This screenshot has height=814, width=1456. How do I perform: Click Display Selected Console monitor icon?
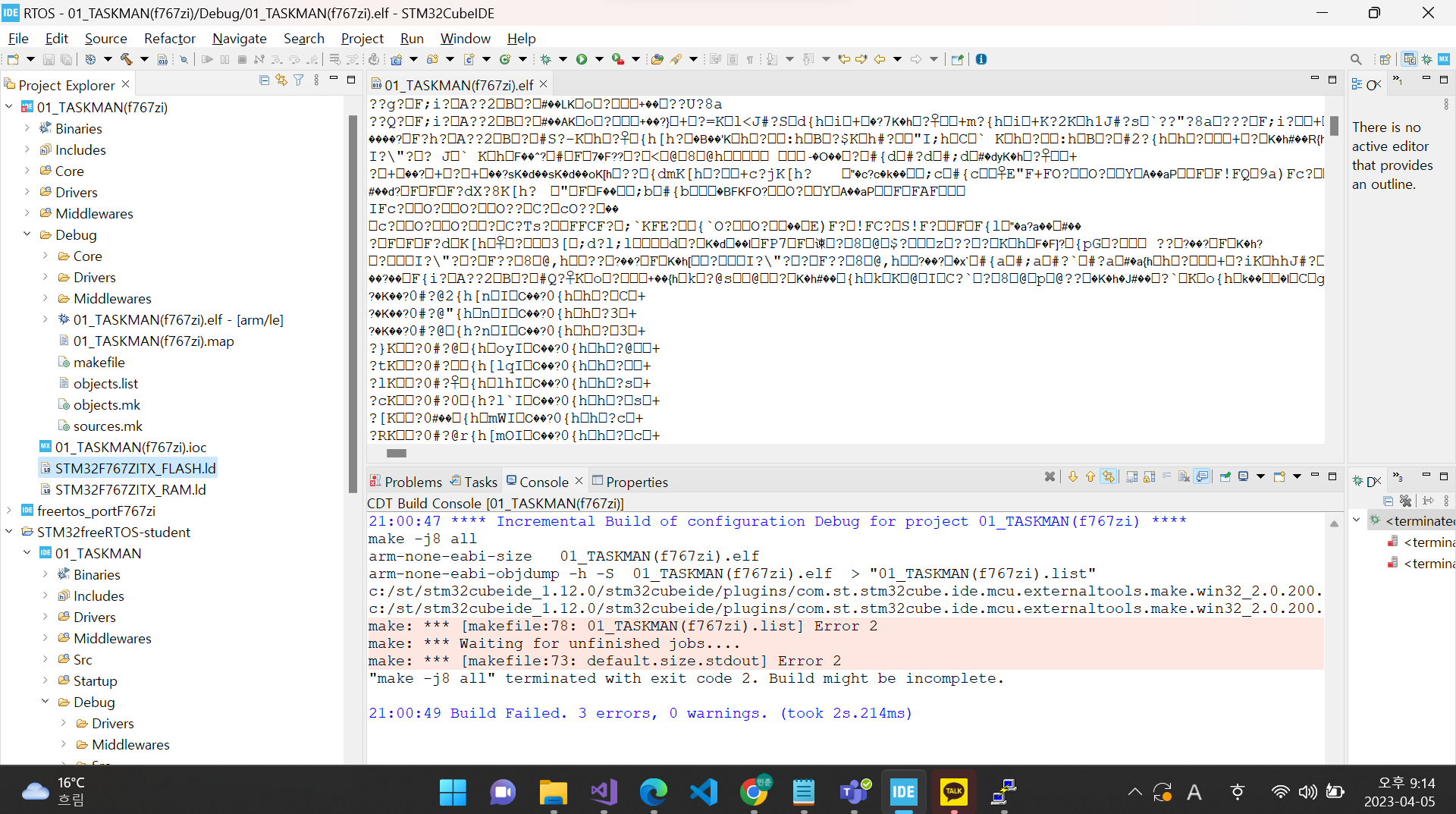(1244, 476)
